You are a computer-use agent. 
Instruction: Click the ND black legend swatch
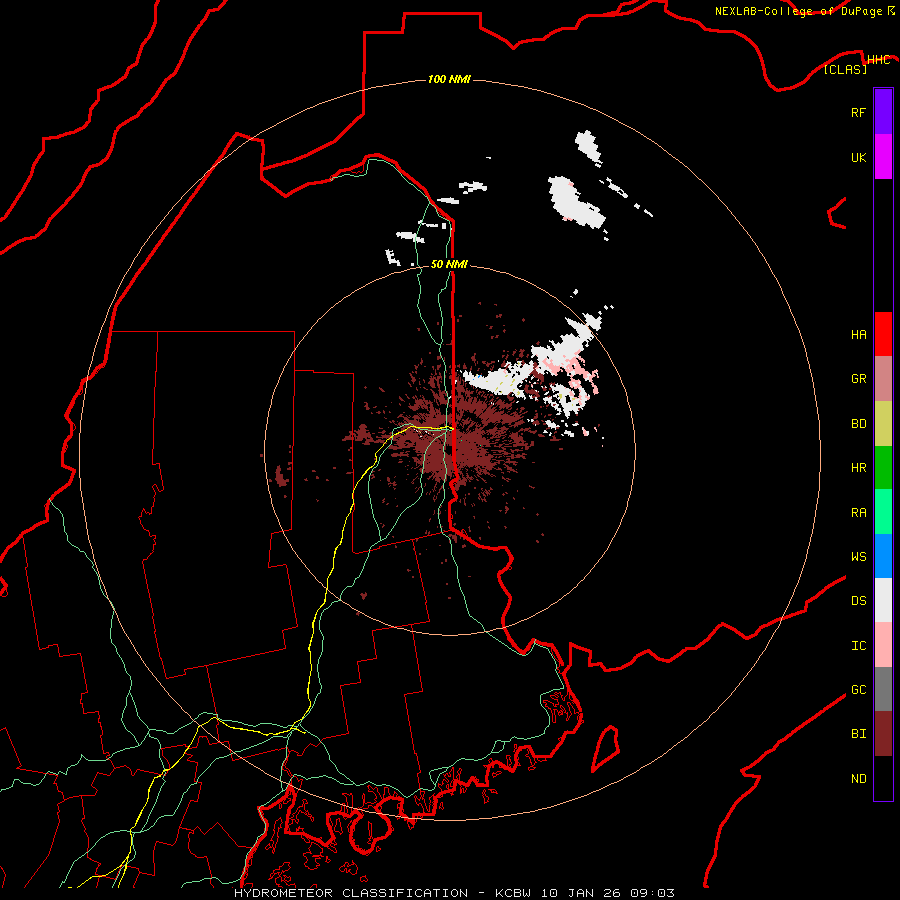pos(883,778)
